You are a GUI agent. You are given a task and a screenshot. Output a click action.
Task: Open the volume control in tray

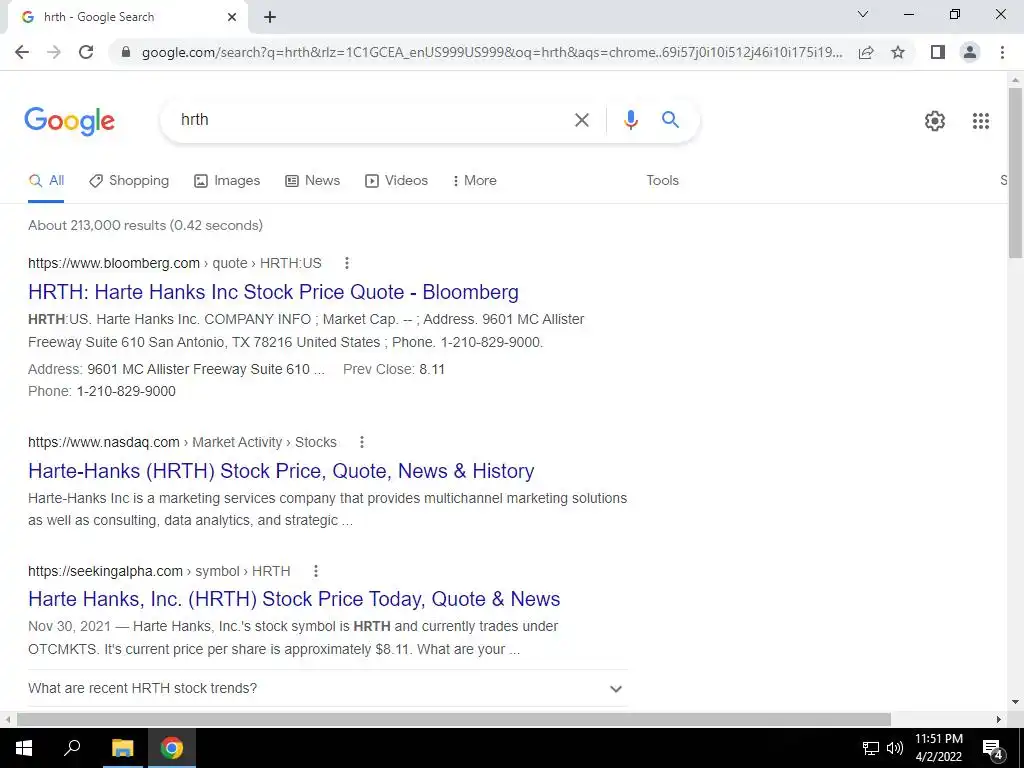895,748
